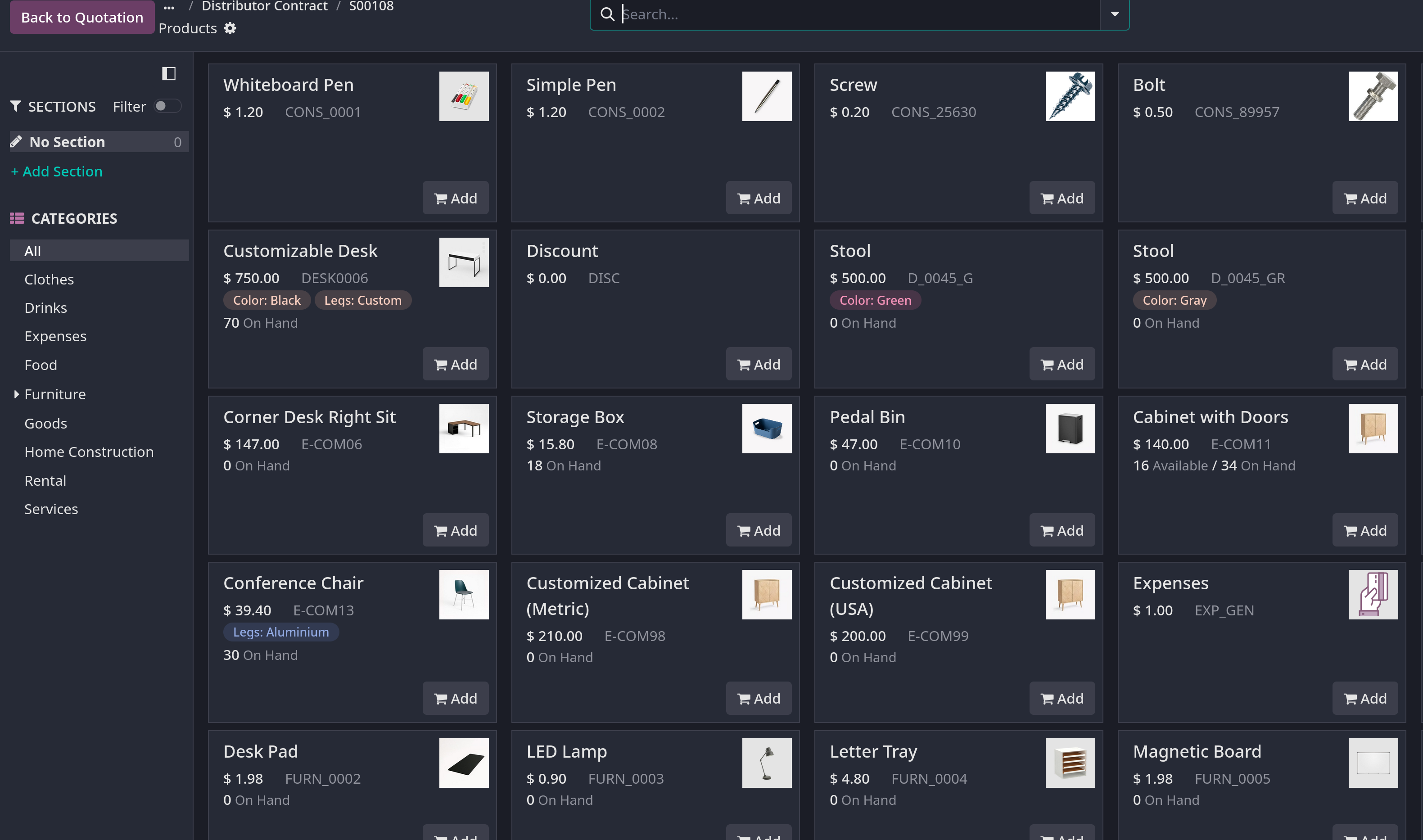The image size is (1423, 840).
Task: Click the pencil icon beside No Section
Action: coord(16,141)
